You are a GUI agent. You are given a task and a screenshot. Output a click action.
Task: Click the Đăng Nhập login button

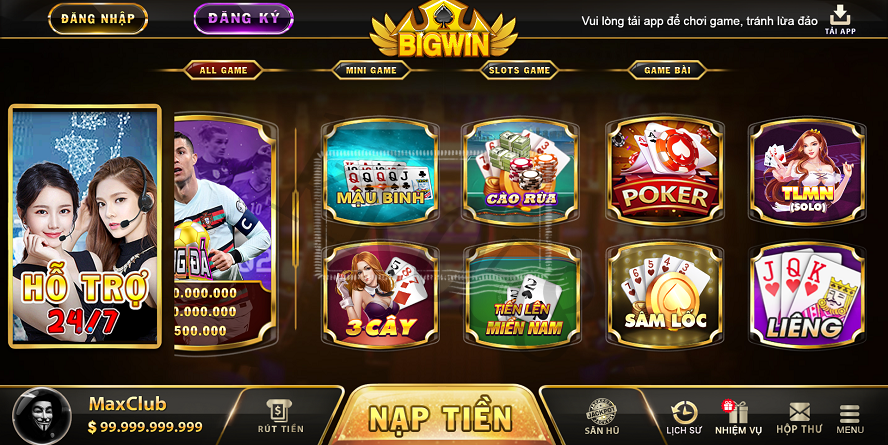pyautogui.click(x=98, y=19)
